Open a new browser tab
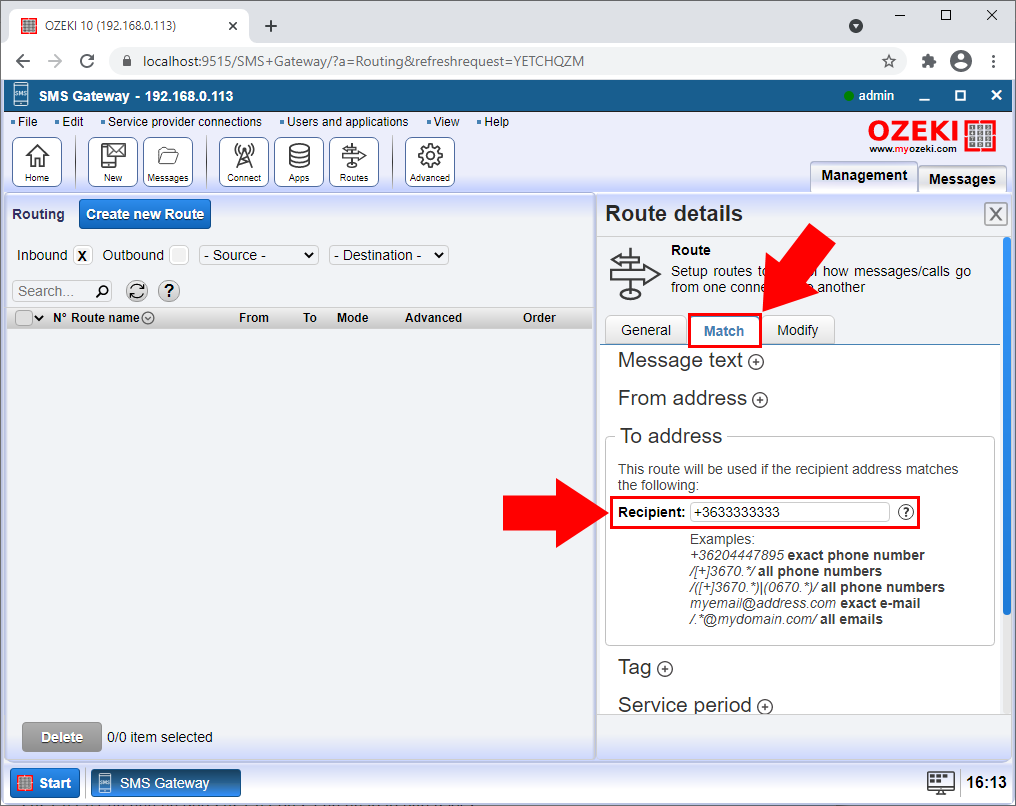The height and width of the screenshot is (806, 1016). point(271,26)
